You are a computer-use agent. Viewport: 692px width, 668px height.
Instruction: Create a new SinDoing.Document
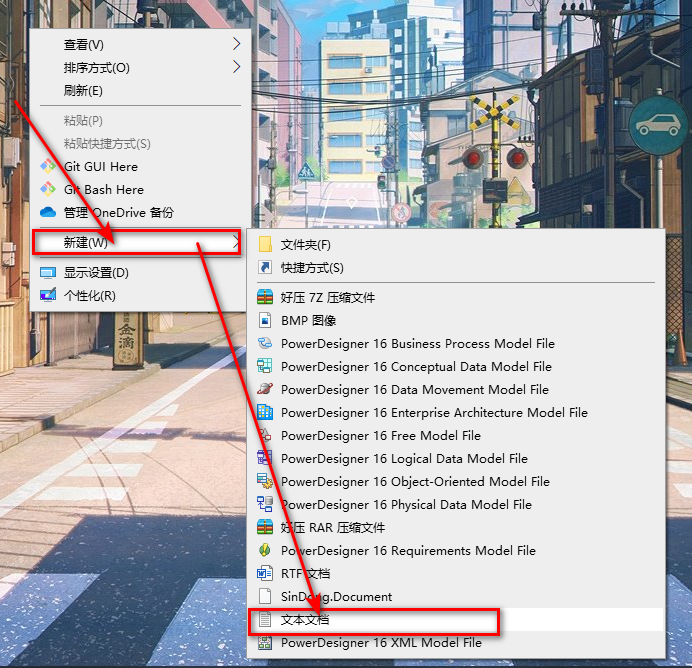[x=456, y=596]
